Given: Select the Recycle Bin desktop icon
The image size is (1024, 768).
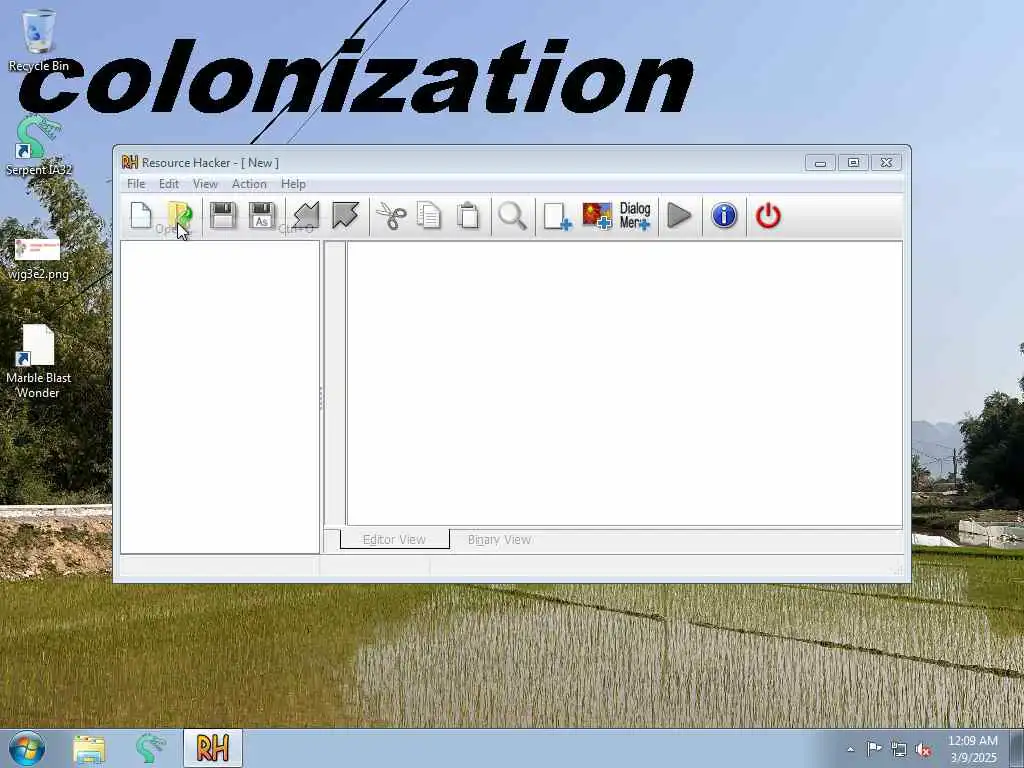Looking at the screenshot, I should coord(39,40).
